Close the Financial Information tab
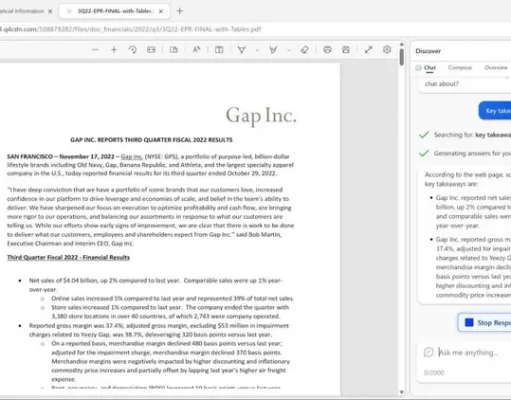Viewport: 511px width, 400px height. tap(50, 11)
